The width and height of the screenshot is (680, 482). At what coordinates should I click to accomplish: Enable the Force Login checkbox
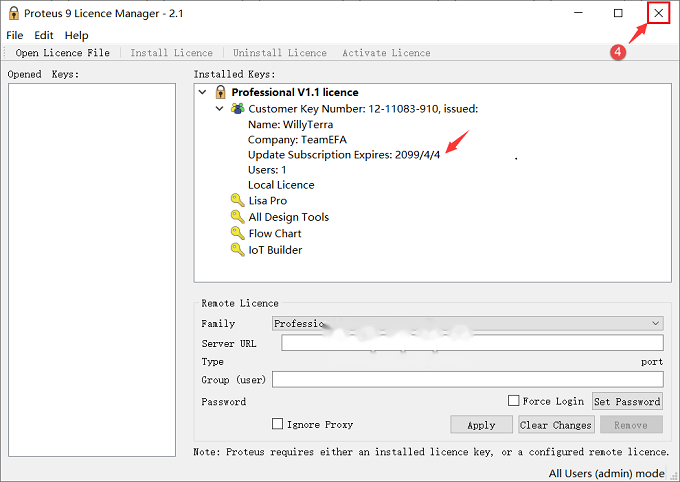click(x=513, y=400)
